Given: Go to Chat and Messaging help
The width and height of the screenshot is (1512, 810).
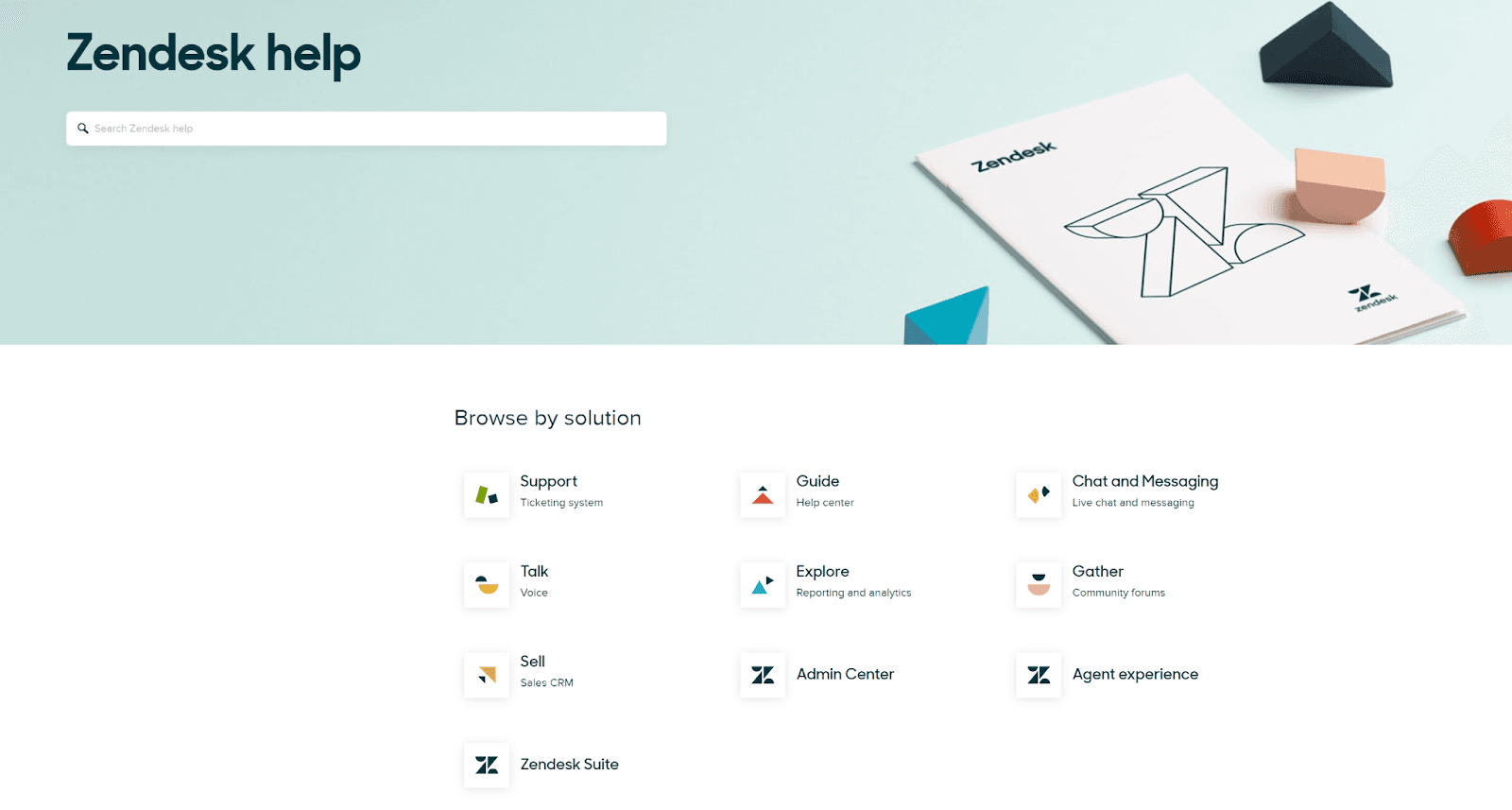Looking at the screenshot, I should 1144,481.
